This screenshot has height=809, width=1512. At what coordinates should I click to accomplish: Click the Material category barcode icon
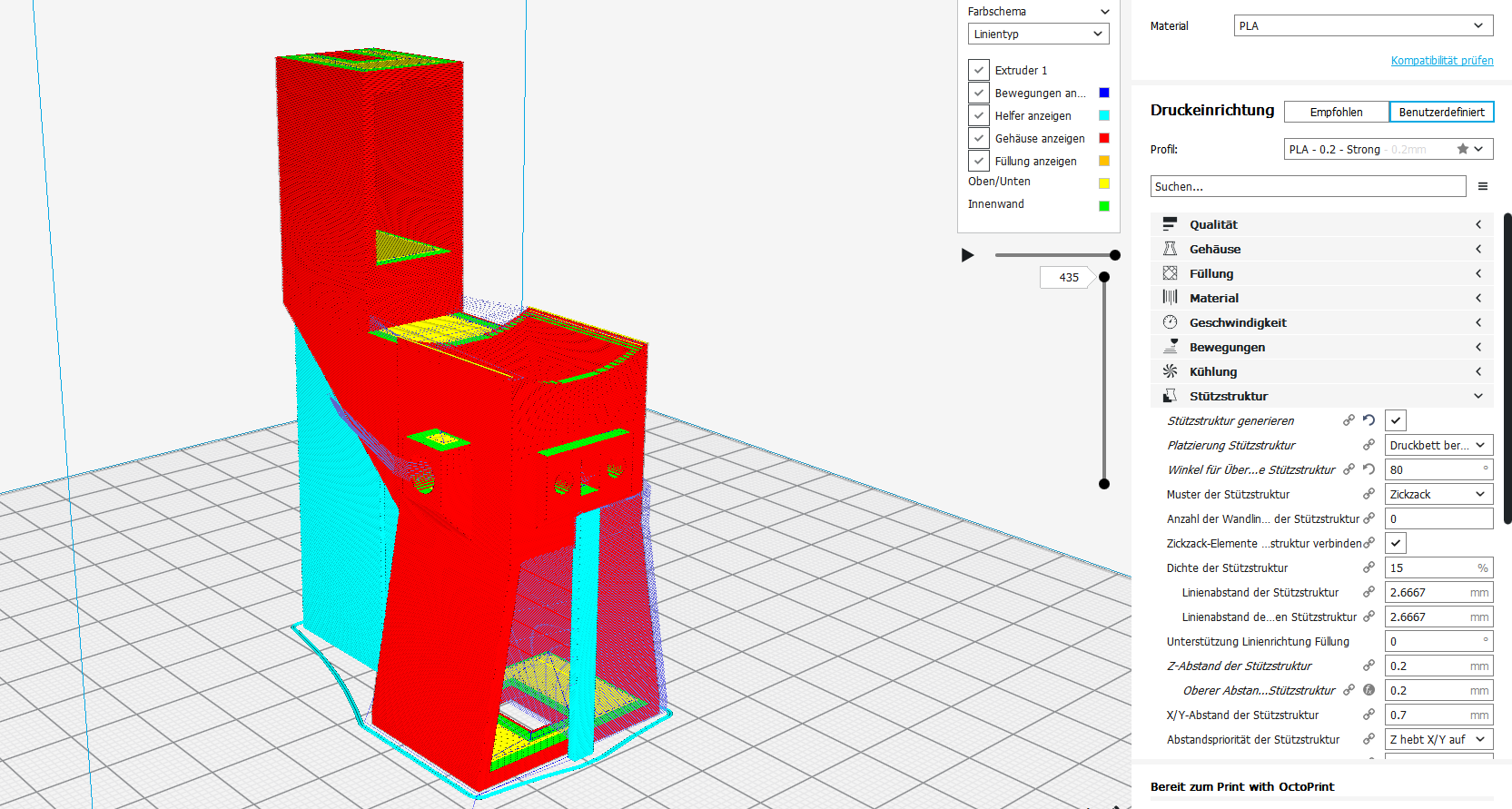tap(1170, 298)
